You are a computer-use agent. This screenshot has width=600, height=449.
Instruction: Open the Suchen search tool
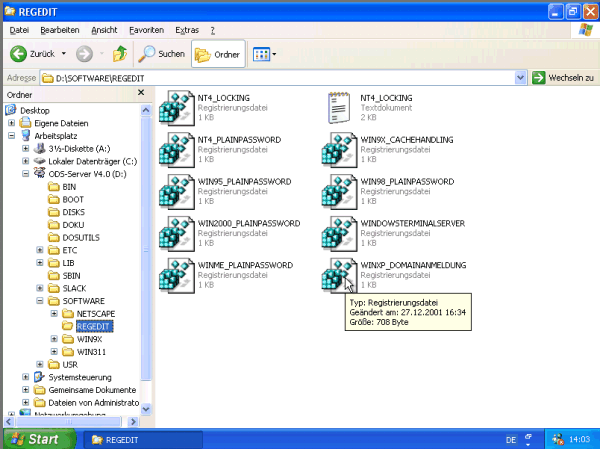coord(162,54)
